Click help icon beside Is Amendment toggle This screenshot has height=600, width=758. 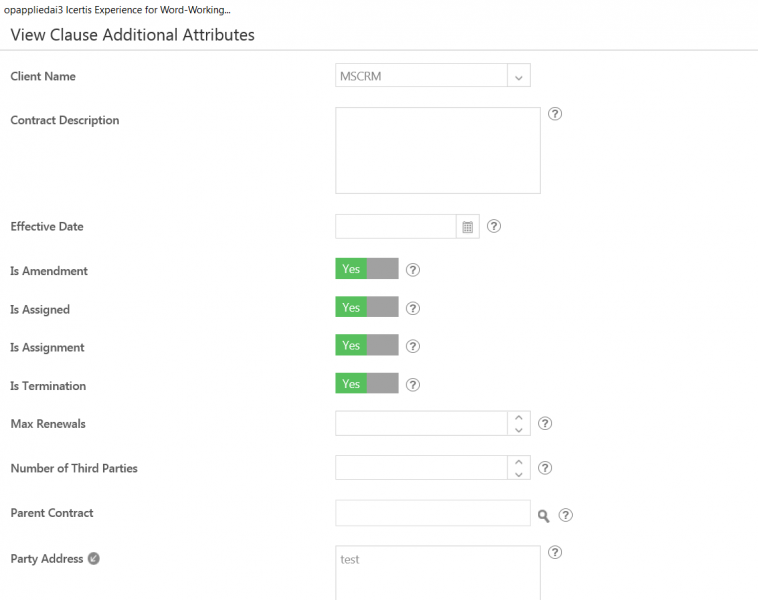pos(413,270)
